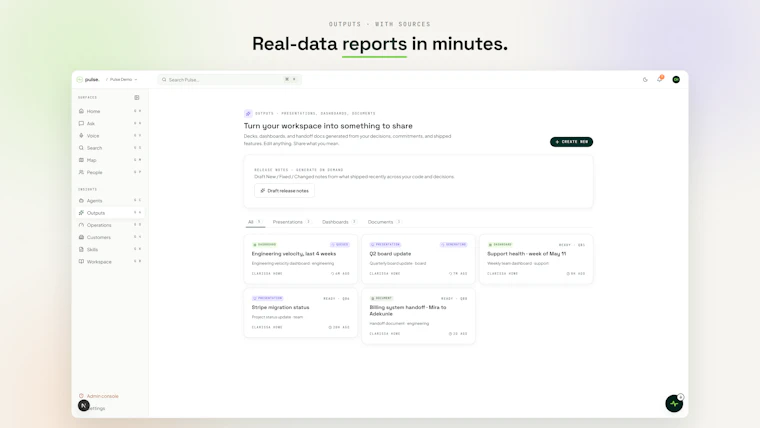This screenshot has width=760, height=428.
Task: Click the round N badge bottom-left
Action: [84, 405]
